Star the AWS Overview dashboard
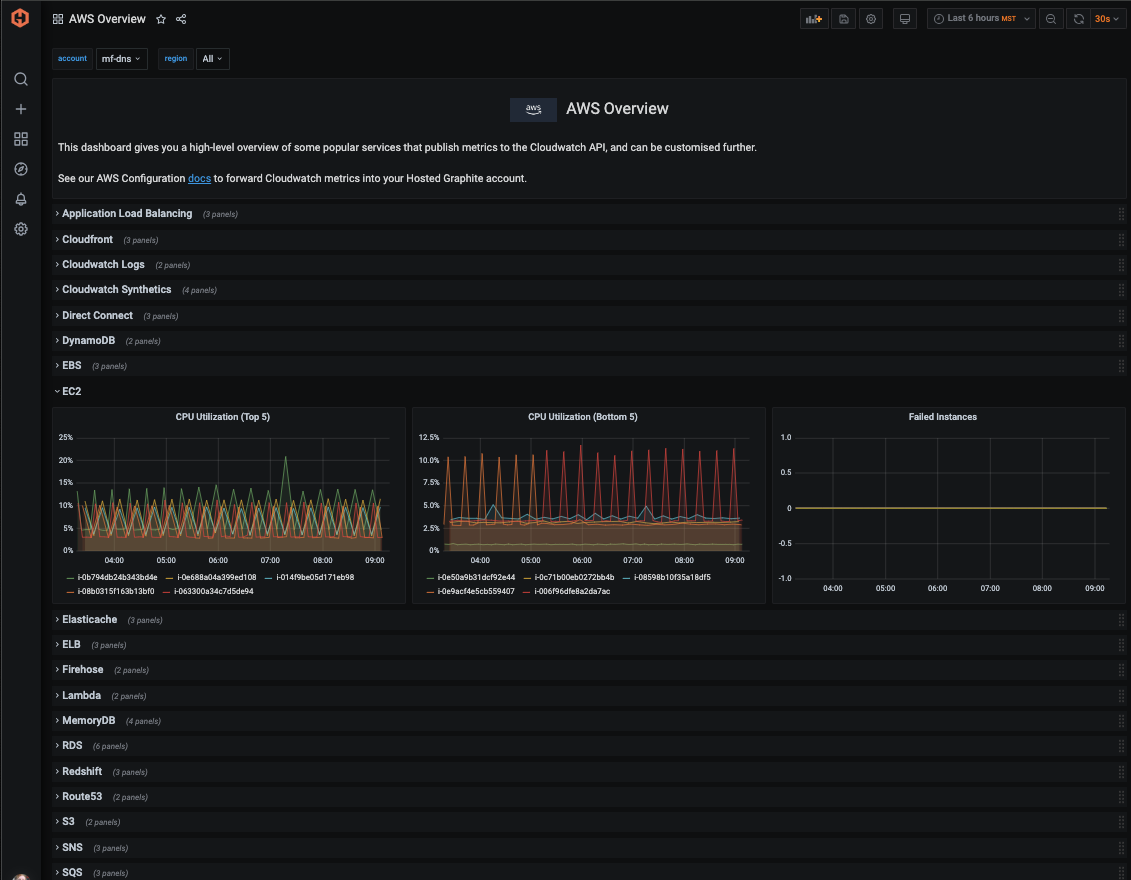Screen dimensions: 1131x880 pyautogui.click(x=161, y=19)
